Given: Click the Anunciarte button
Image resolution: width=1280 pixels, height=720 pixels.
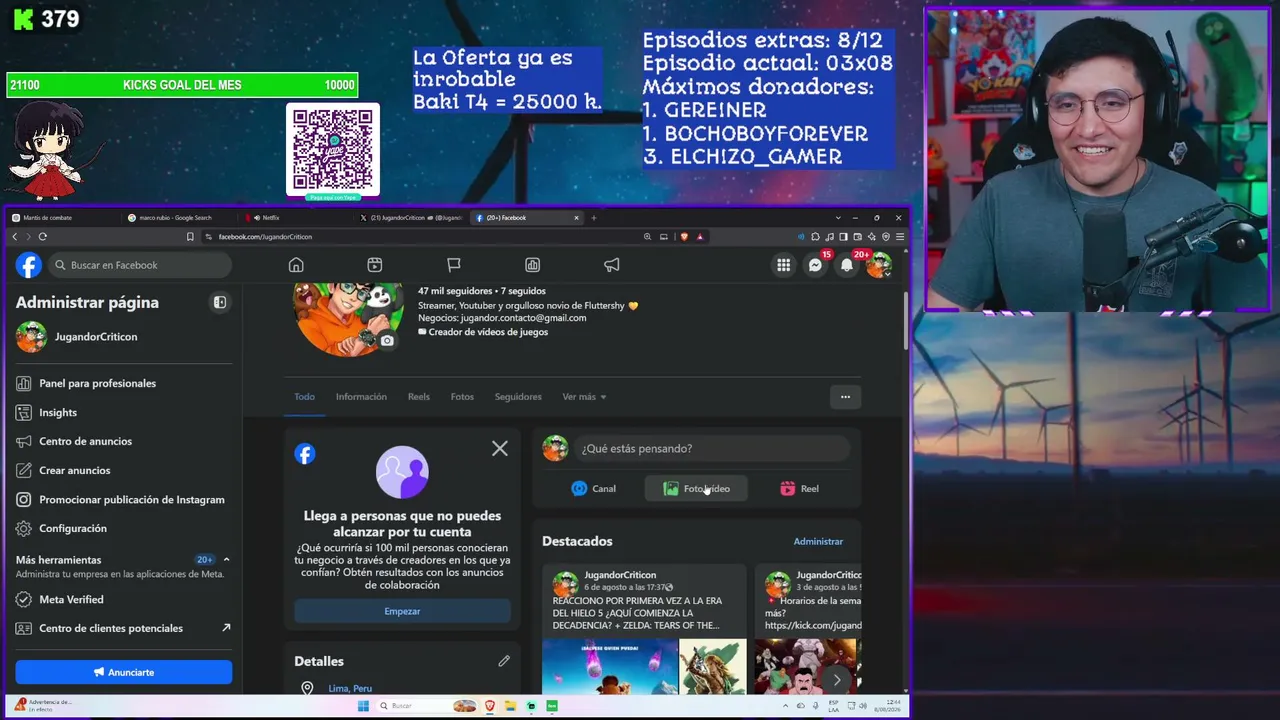Looking at the screenshot, I should click(124, 672).
